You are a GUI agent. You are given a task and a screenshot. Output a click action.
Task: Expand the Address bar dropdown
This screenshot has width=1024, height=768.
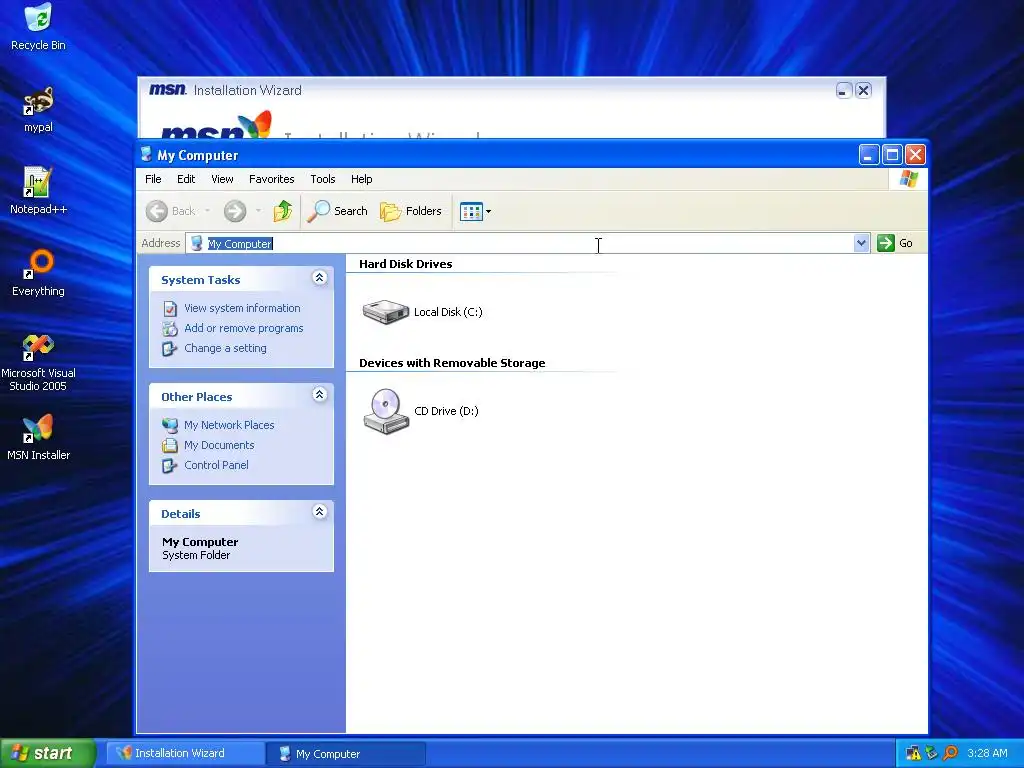pos(861,243)
